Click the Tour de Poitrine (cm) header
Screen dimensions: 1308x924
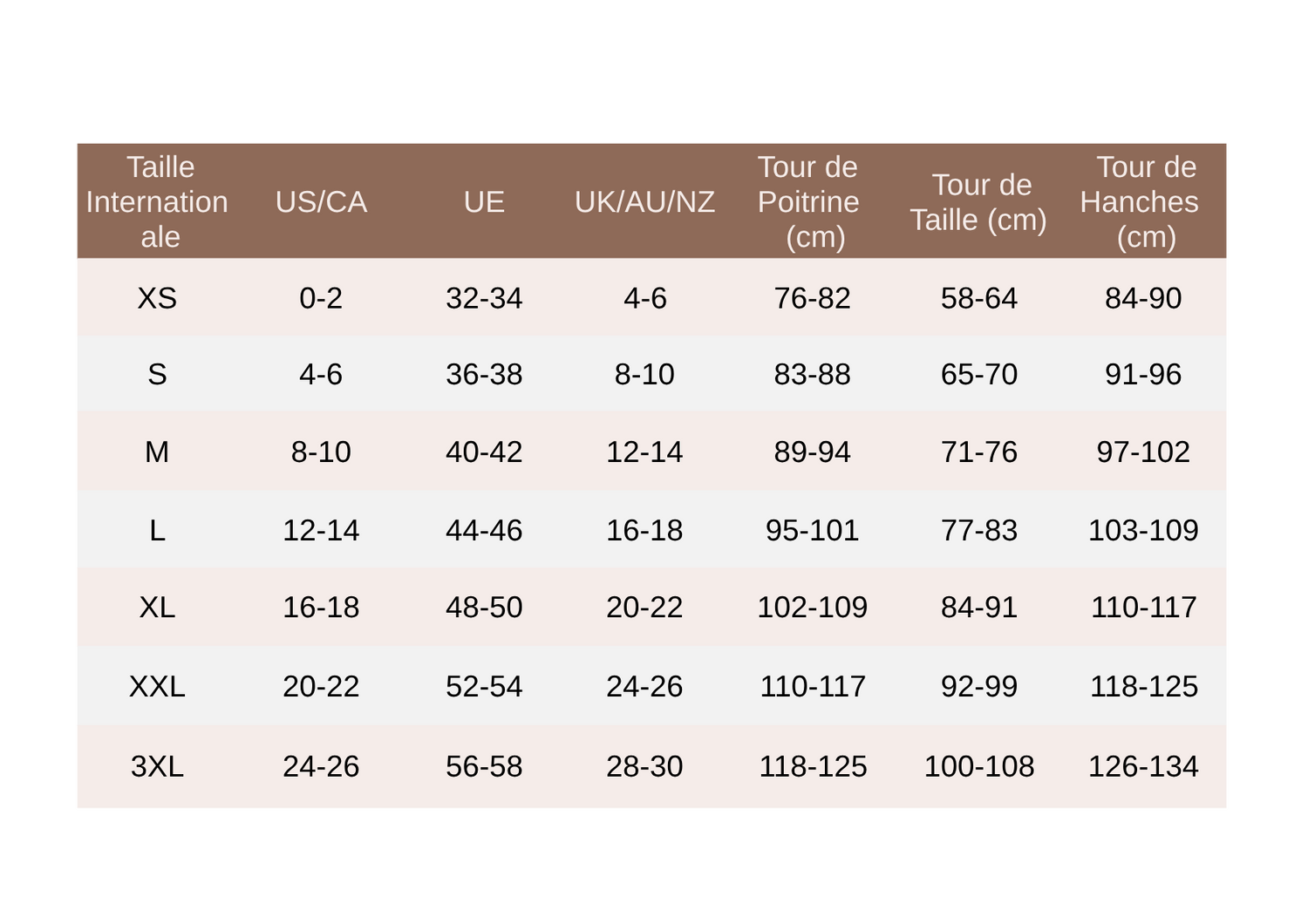pos(809,201)
